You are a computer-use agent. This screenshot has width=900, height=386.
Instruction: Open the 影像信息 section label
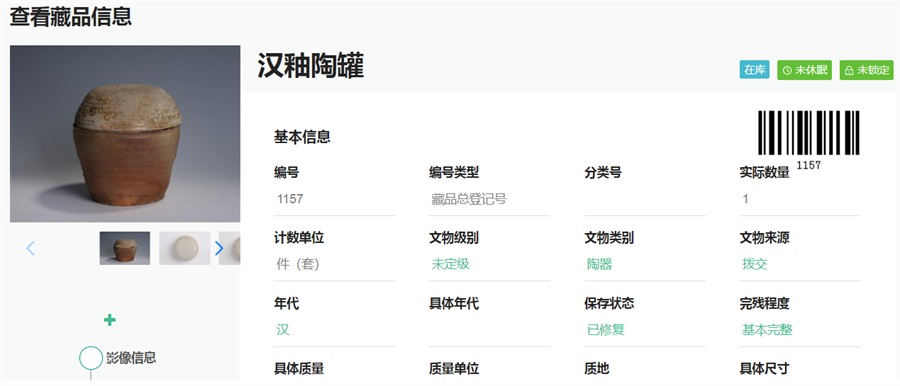[x=131, y=358]
